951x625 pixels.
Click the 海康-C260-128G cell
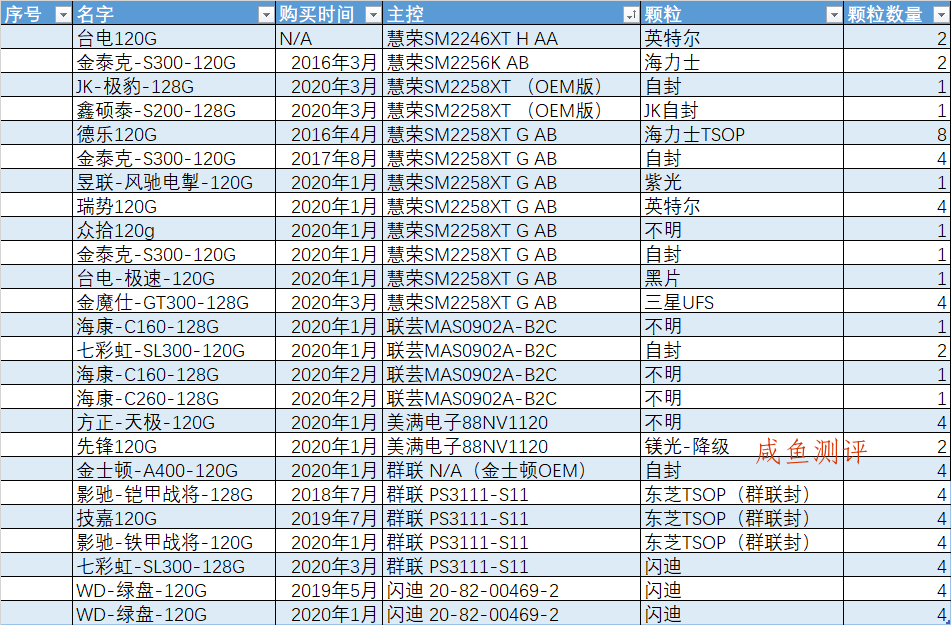click(174, 398)
